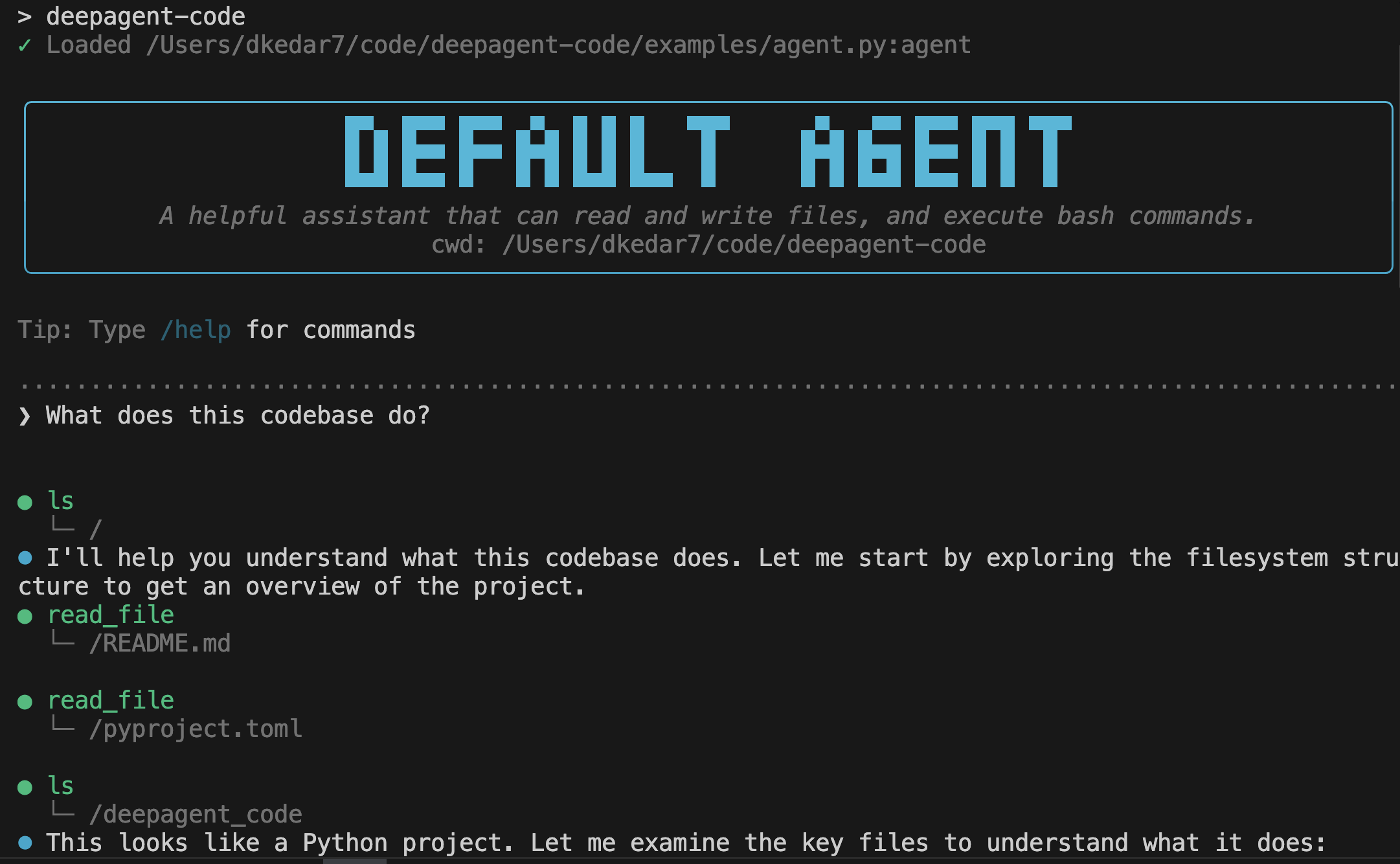Click the /help command text
This screenshot has height=864, width=1400.
[196, 330]
